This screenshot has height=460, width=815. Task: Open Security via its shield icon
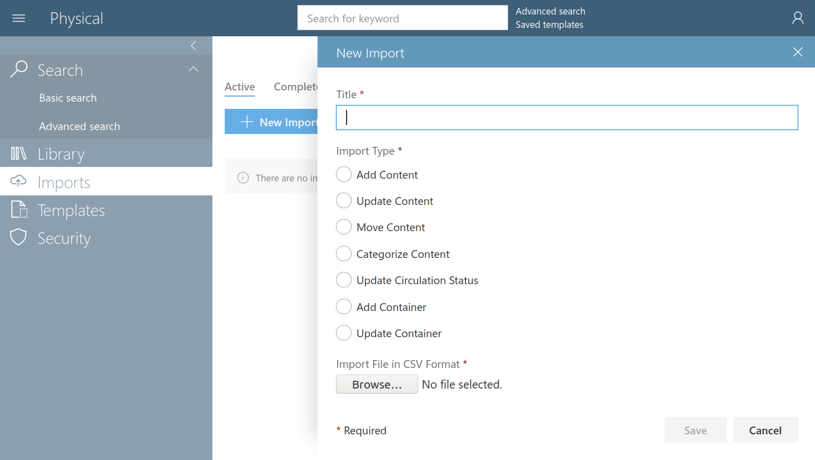18,237
